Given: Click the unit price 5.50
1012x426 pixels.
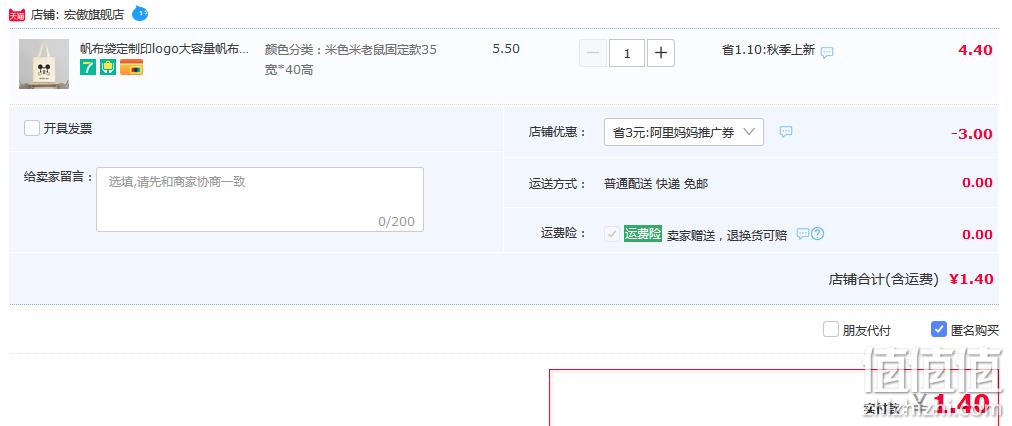Looking at the screenshot, I should [x=506, y=49].
